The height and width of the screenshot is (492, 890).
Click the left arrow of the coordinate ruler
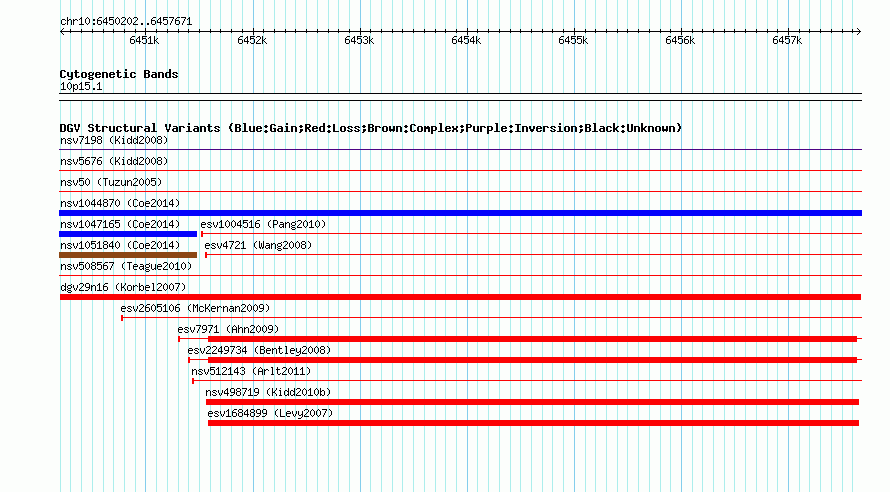[x=62, y=31]
